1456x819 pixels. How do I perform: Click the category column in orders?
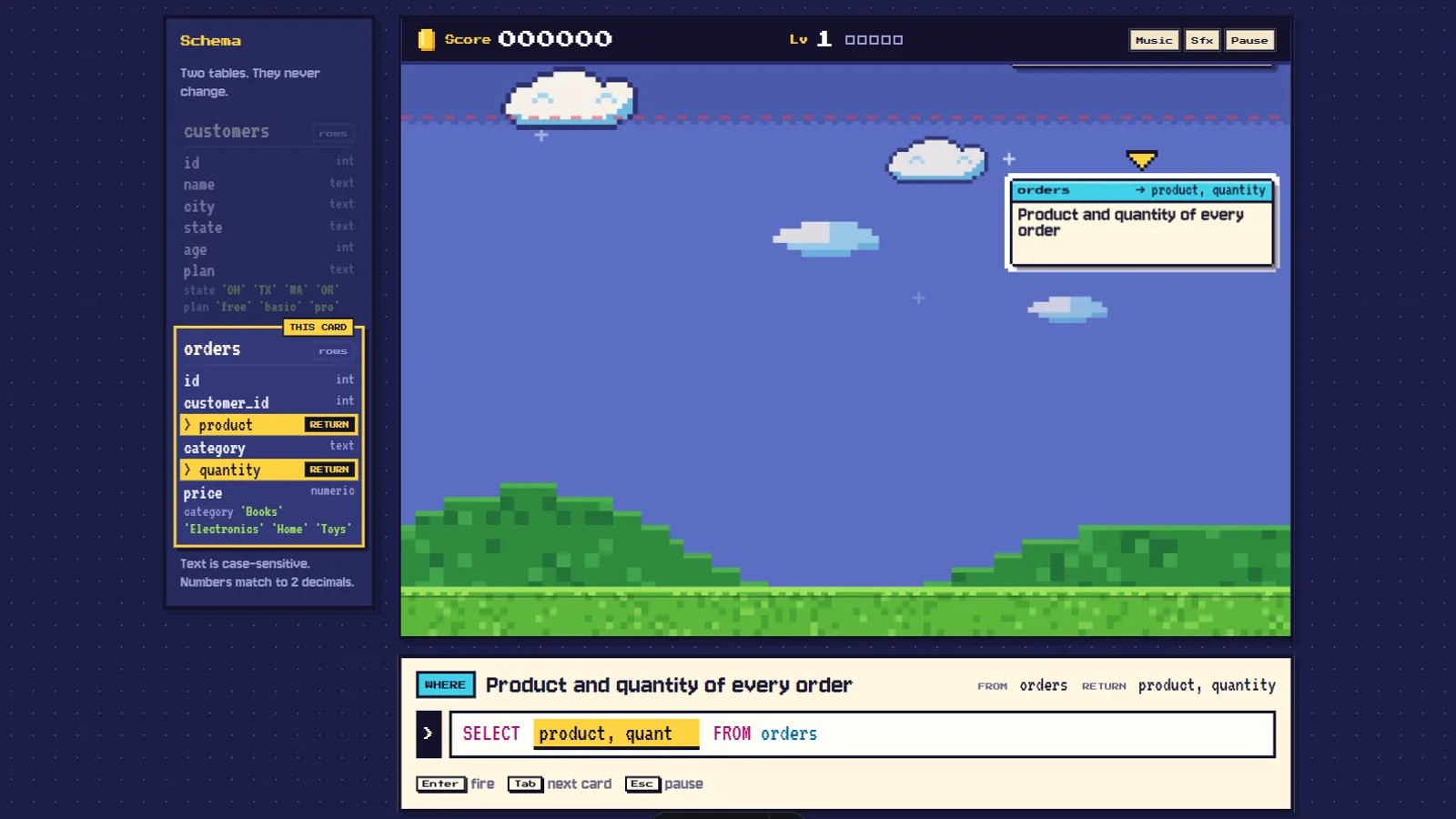pos(269,447)
